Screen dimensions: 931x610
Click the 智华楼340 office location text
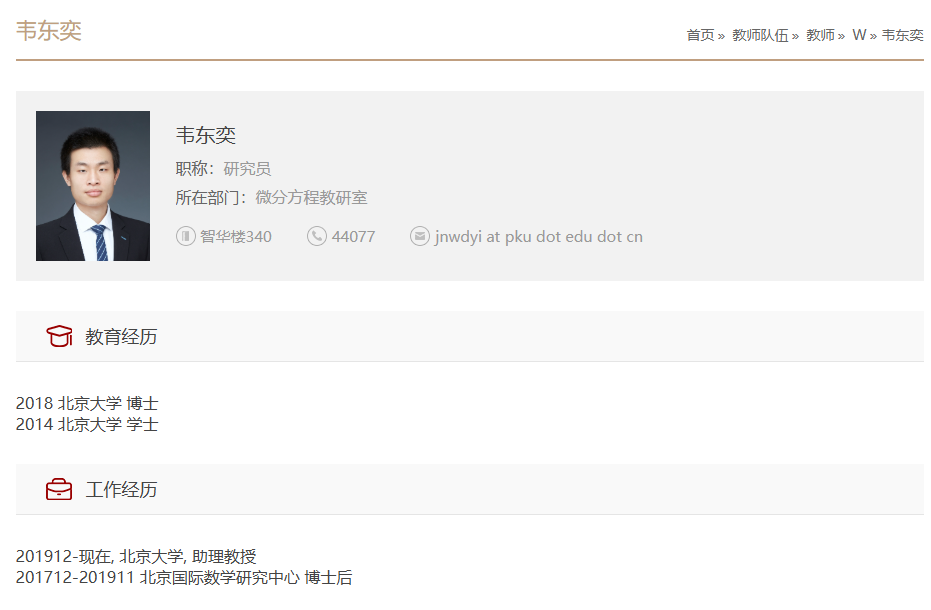point(236,237)
